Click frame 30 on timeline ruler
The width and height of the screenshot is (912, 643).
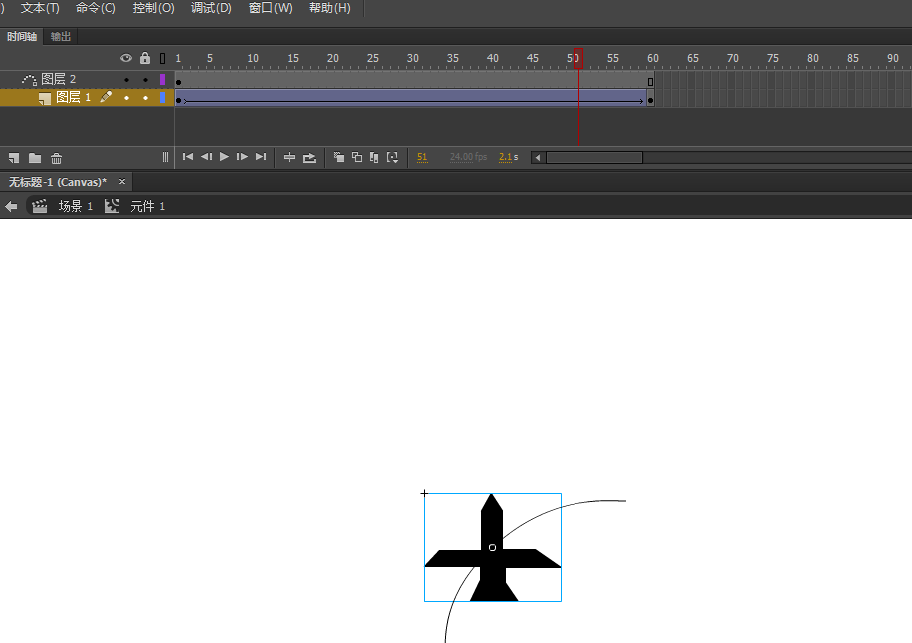411,58
